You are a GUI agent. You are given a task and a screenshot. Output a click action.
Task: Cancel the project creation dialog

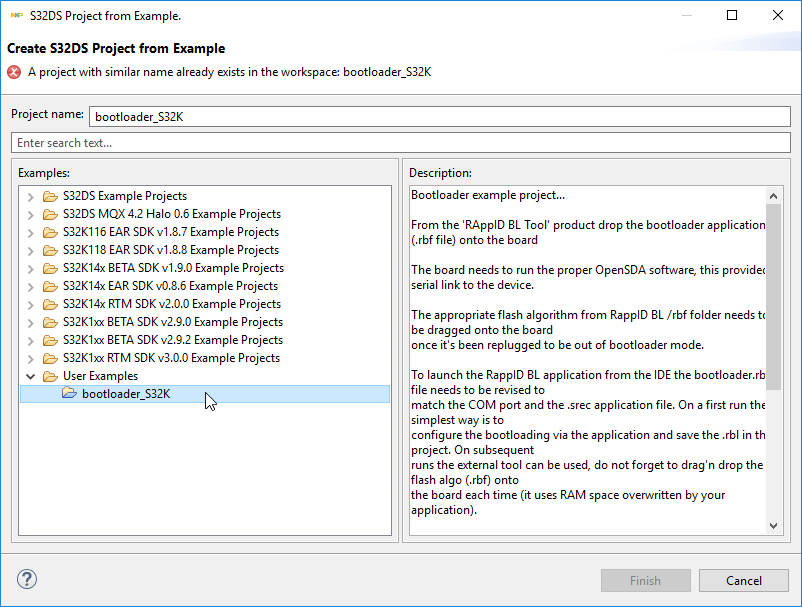pos(744,580)
